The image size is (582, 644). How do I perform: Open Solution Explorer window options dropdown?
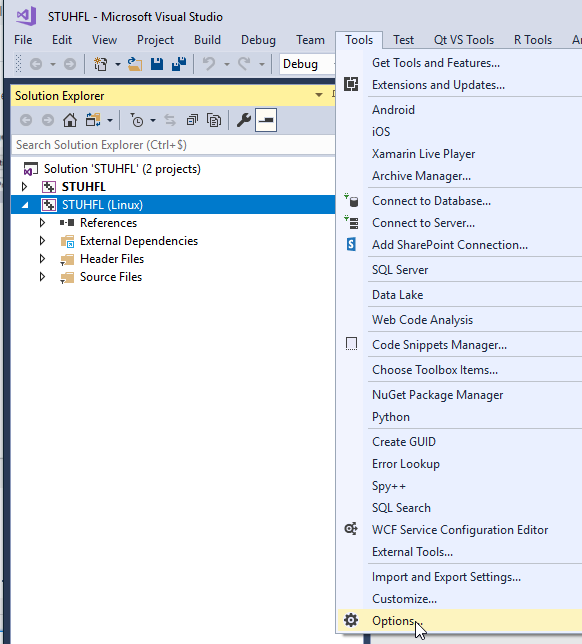coord(319,95)
